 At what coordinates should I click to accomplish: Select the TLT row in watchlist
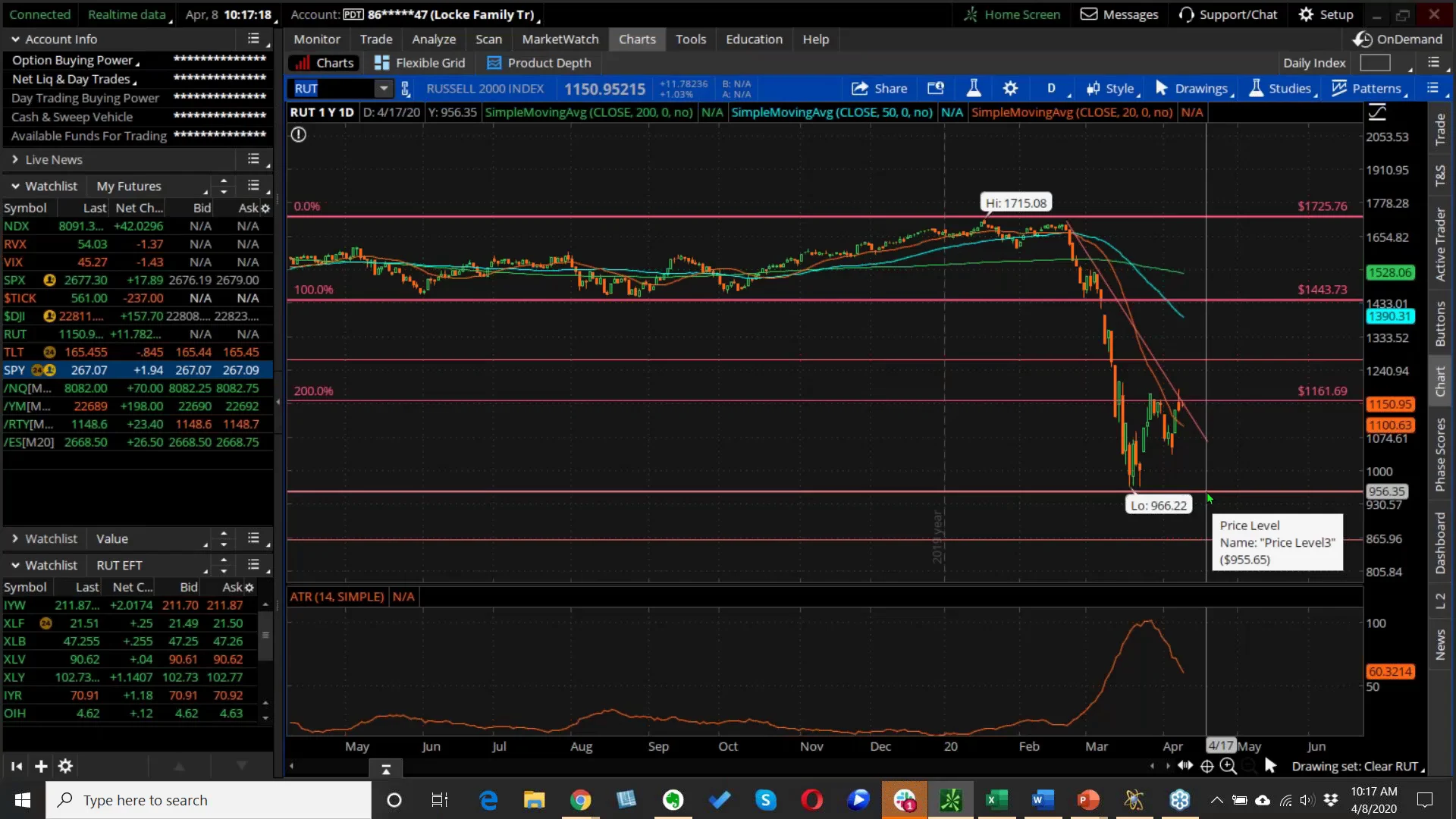(x=136, y=353)
